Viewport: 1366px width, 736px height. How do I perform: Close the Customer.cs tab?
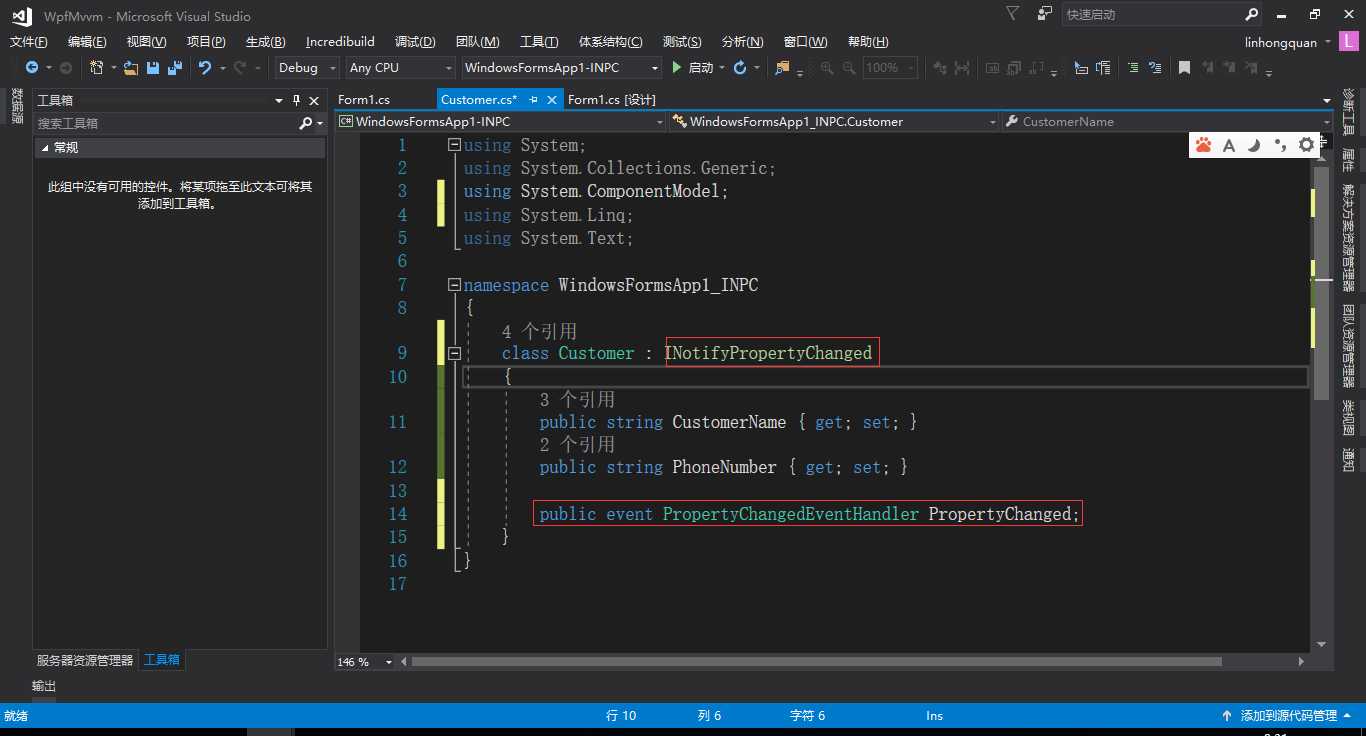coord(551,99)
